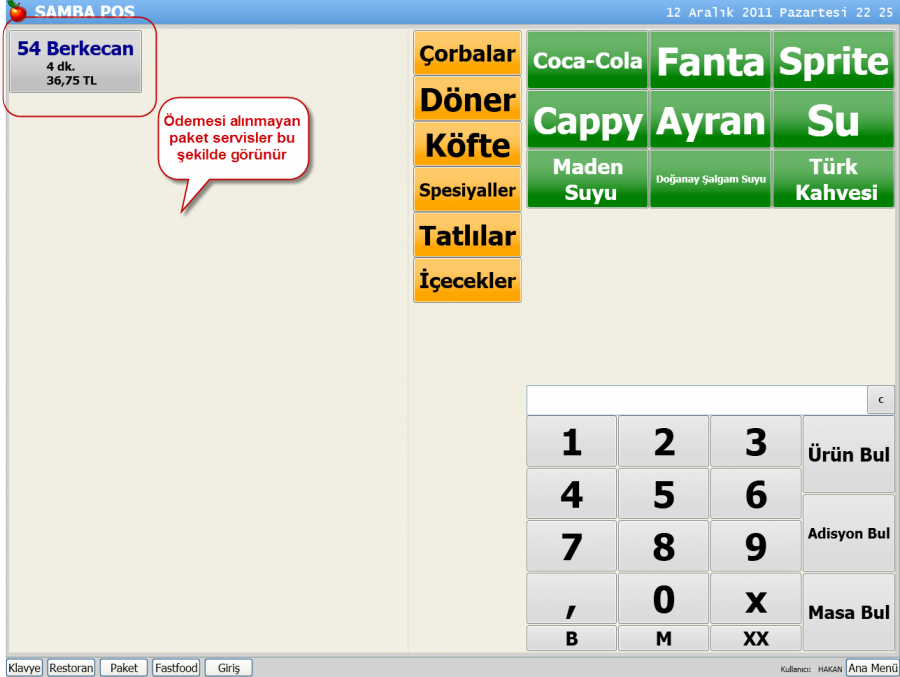Screen dimensions: 900x677
Task: Tap numpad key 2
Action: (664, 442)
